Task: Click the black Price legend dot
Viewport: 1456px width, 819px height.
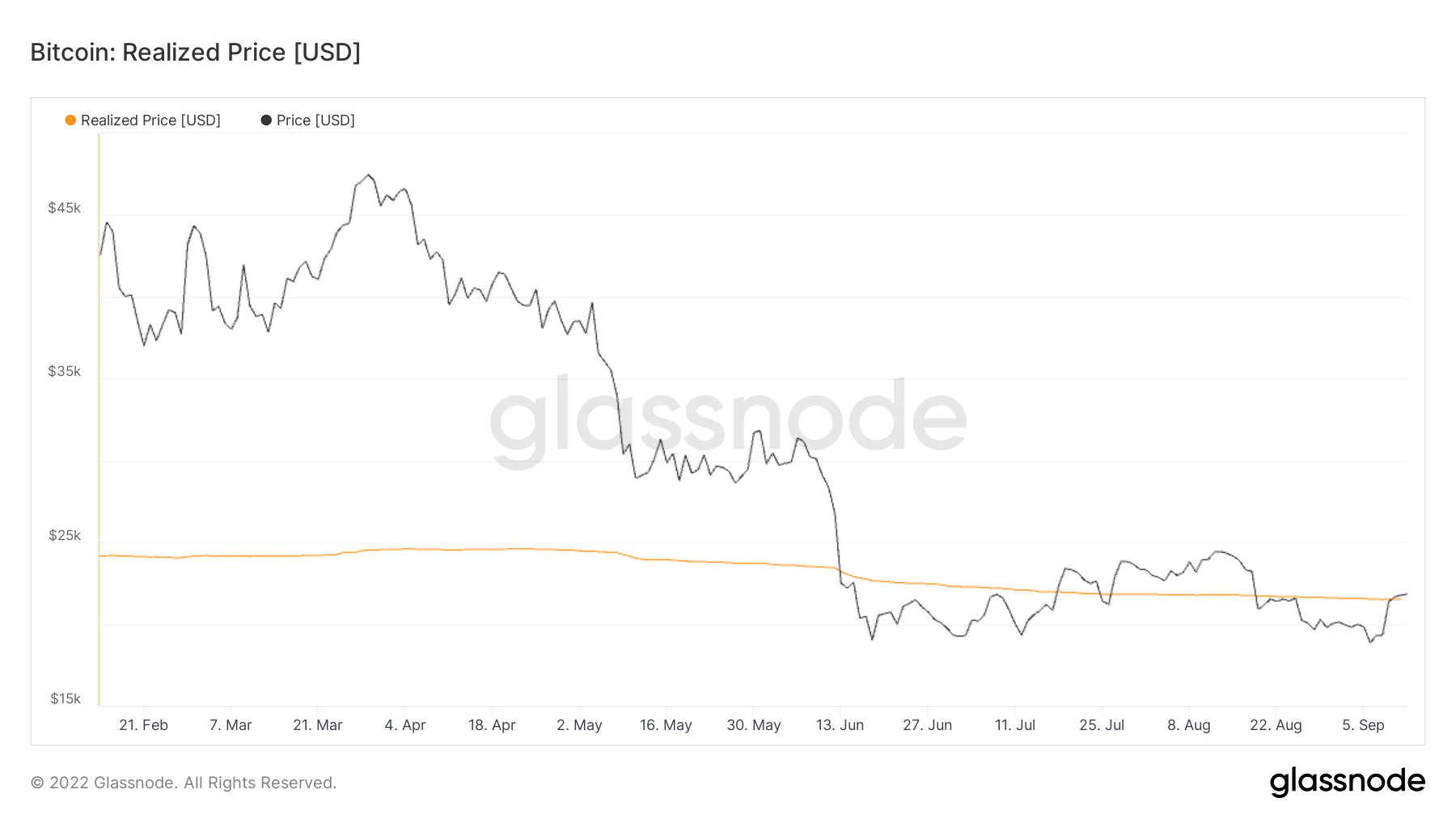Action: pos(266,120)
